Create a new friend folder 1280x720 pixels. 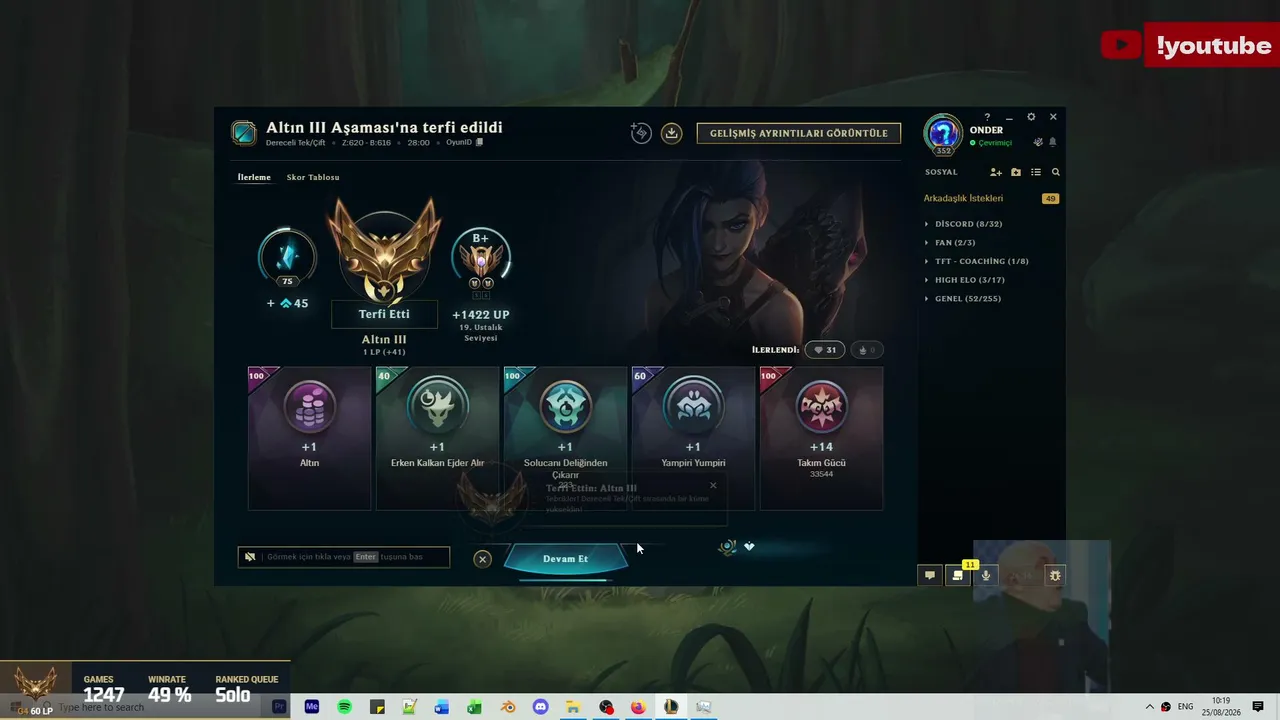[1016, 172]
